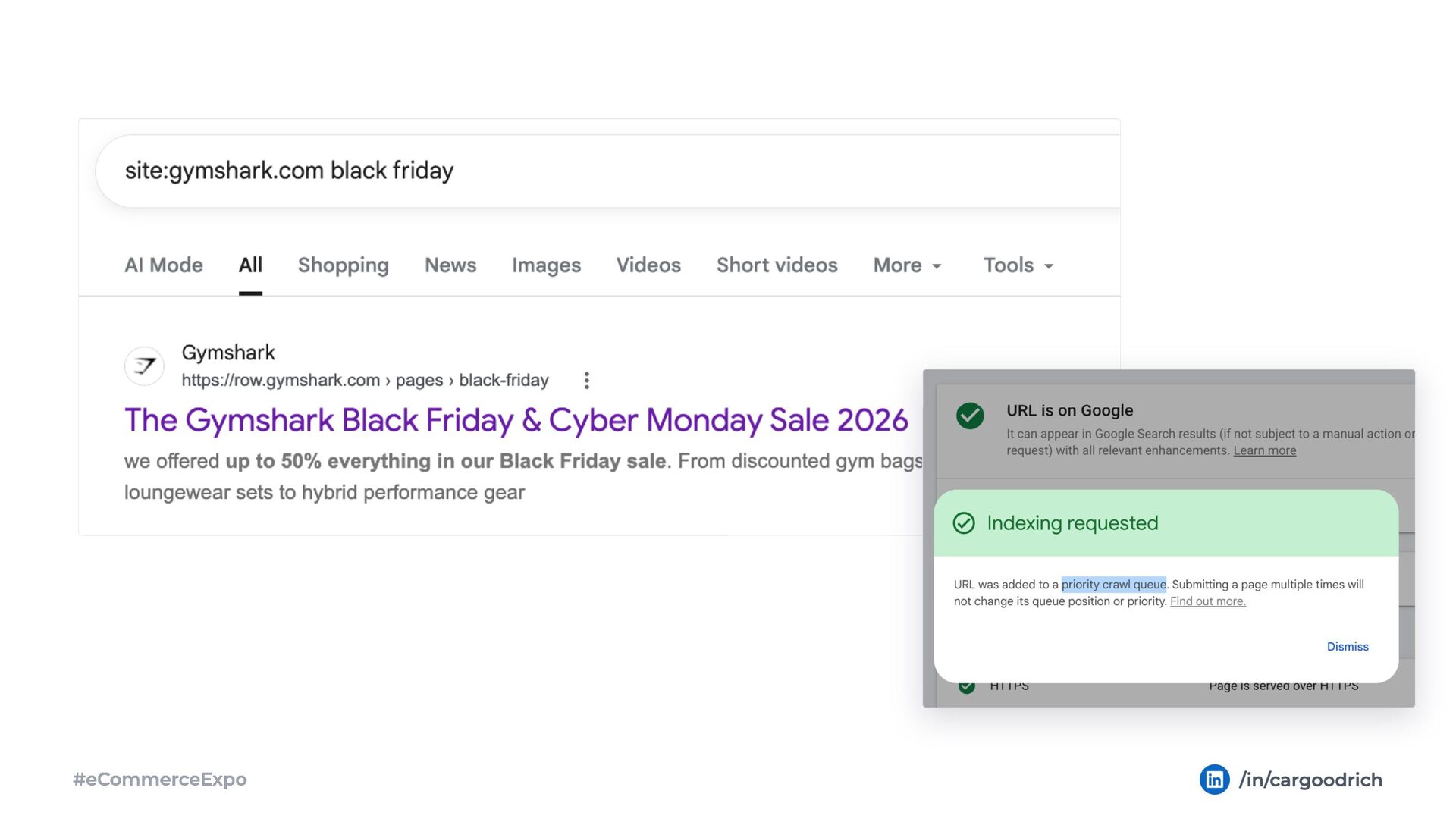Select the Short videos tab

(777, 265)
